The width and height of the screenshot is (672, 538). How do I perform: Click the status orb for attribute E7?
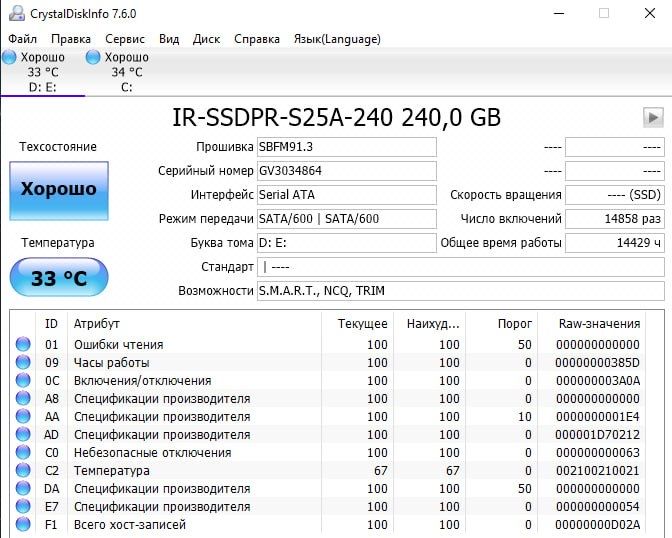click(x=23, y=506)
